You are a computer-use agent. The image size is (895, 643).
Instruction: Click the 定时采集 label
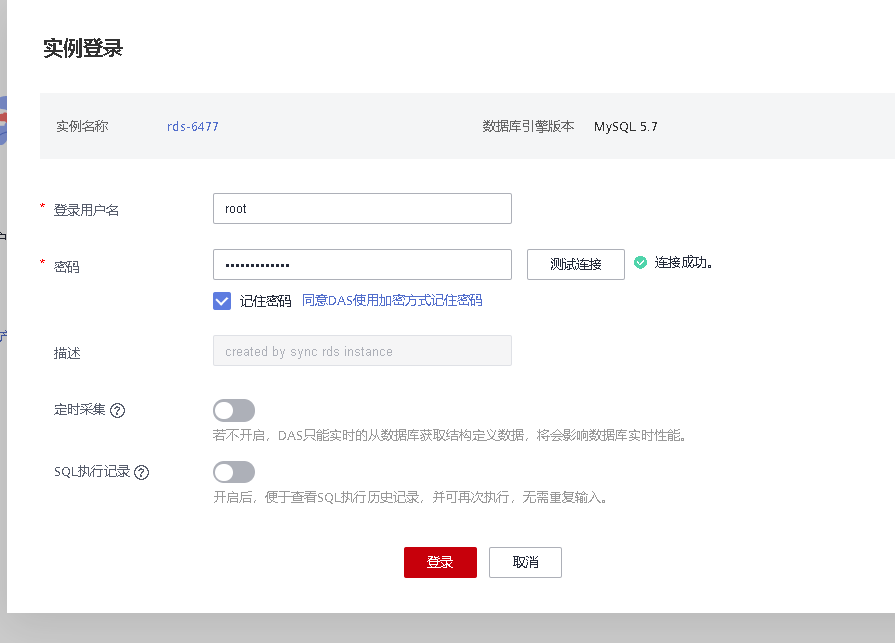coord(80,410)
